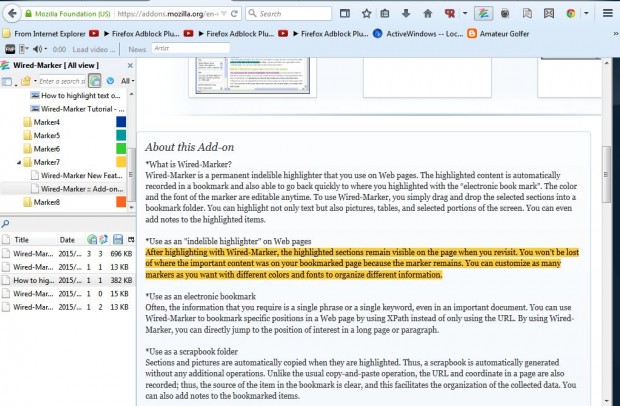Image resolution: width=620 pixels, height=406 pixels.
Task: Bookmark this page with the star icon
Action: [366, 13]
